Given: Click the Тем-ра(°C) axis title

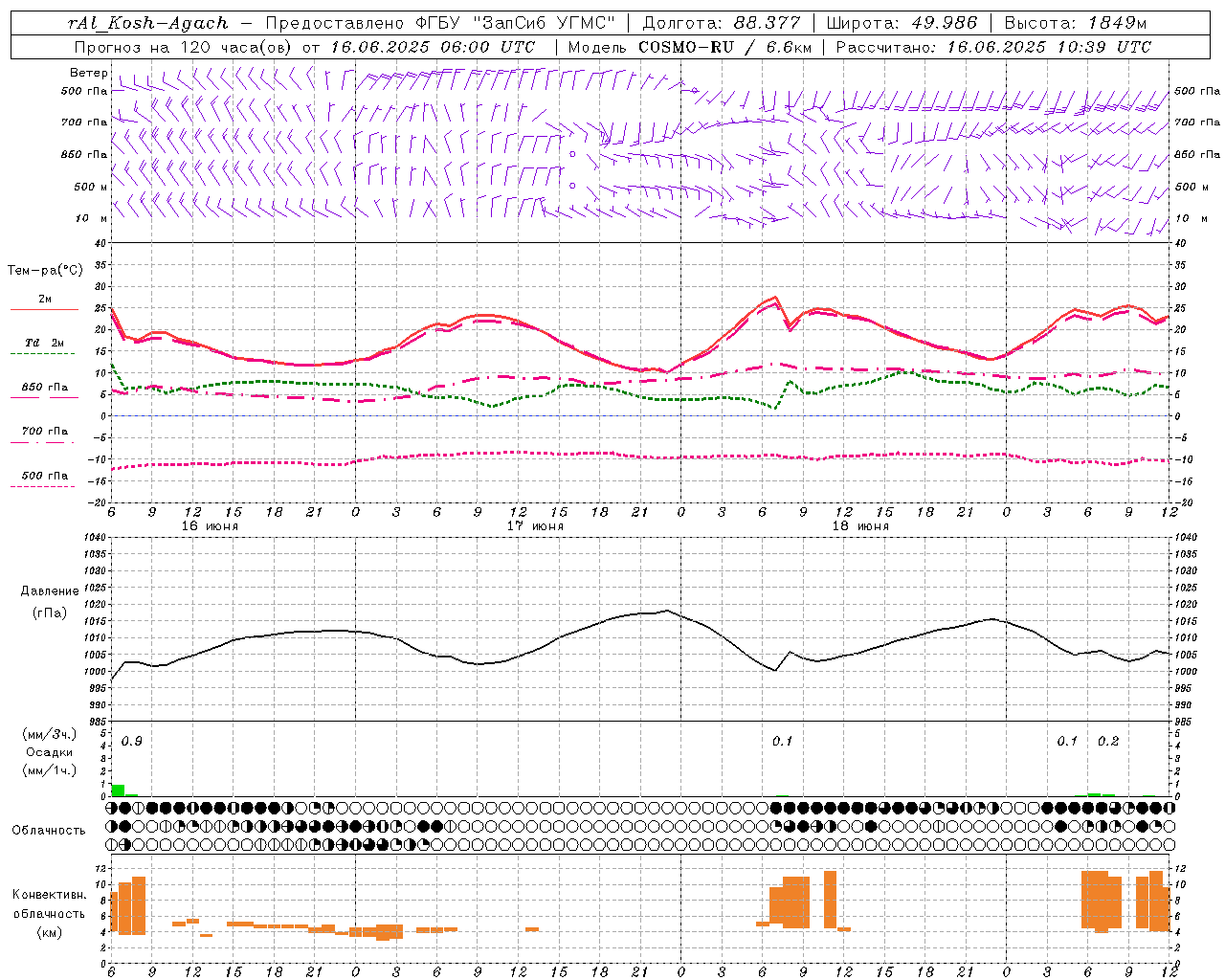Looking at the screenshot, I should click(x=45, y=271).
